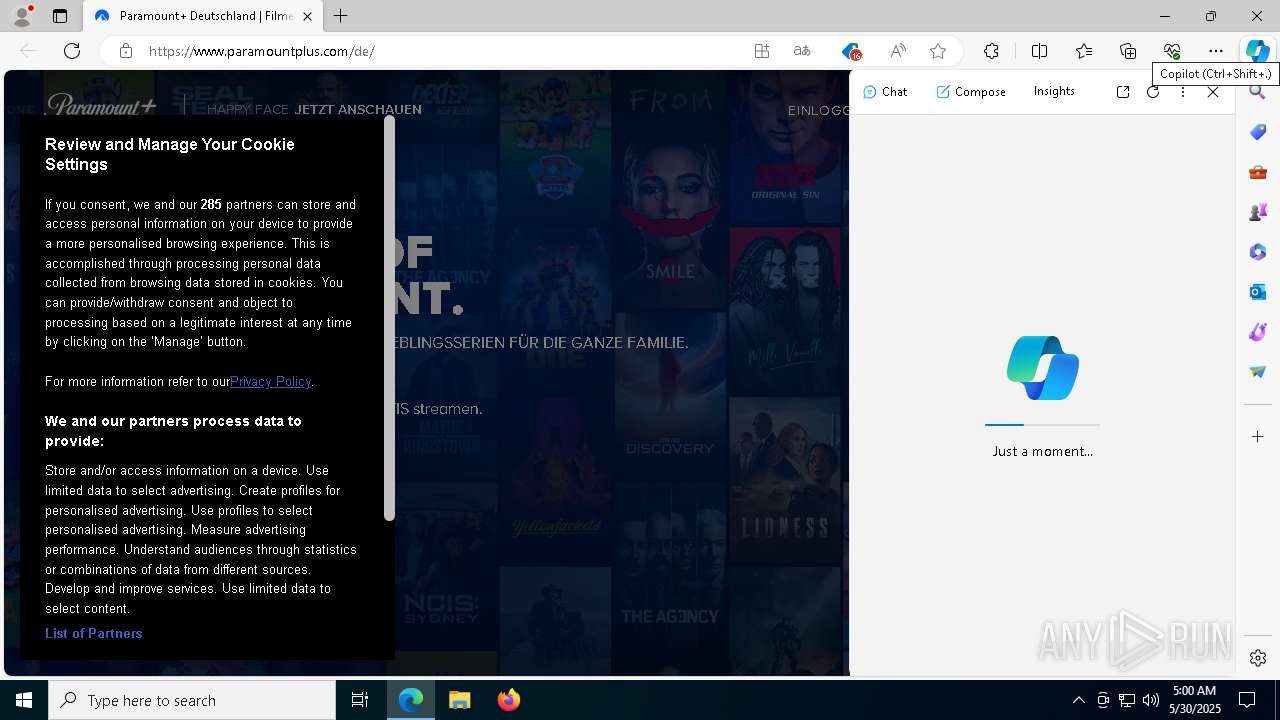Open Copilot in a new window
The image size is (1280, 720).
[x=1123, y=92]
